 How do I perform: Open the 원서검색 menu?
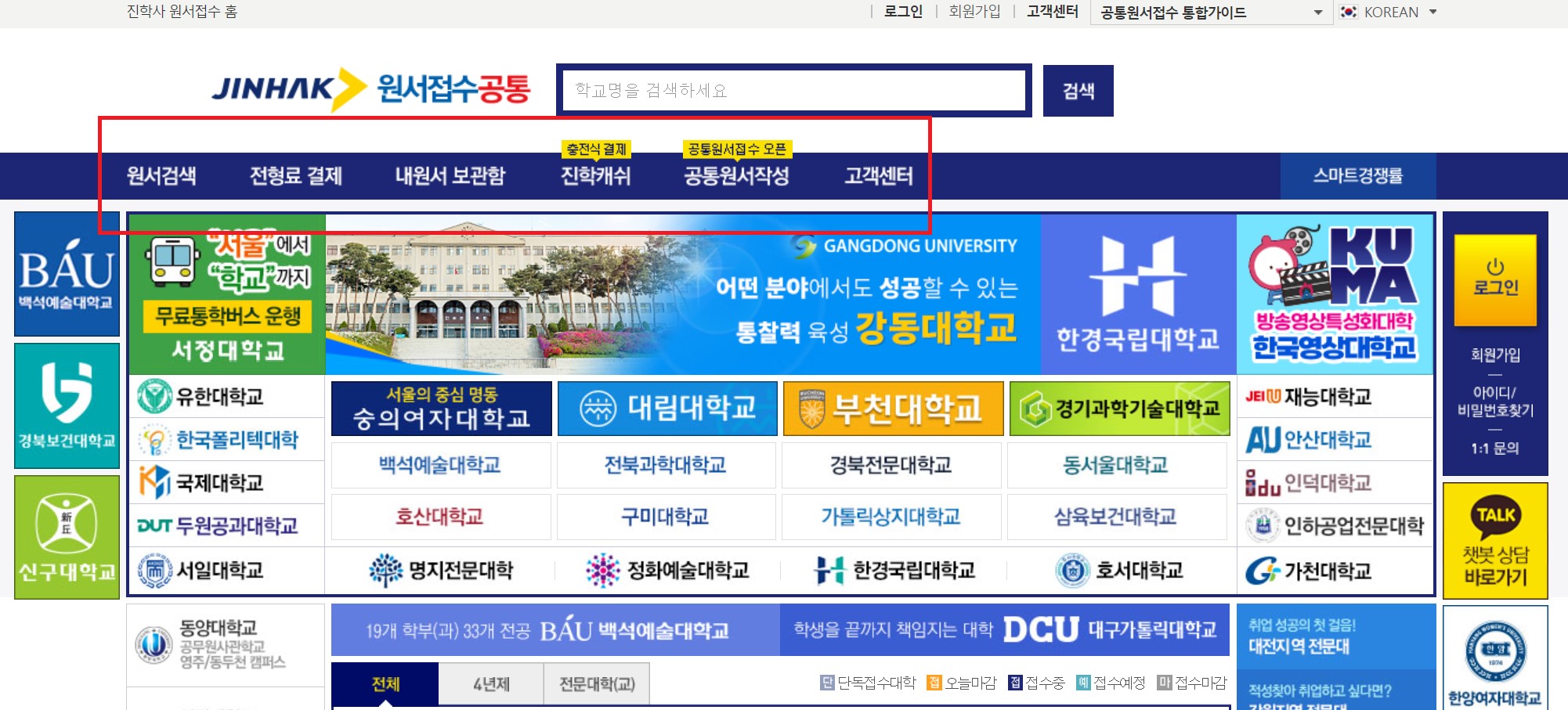pos(161,176)
